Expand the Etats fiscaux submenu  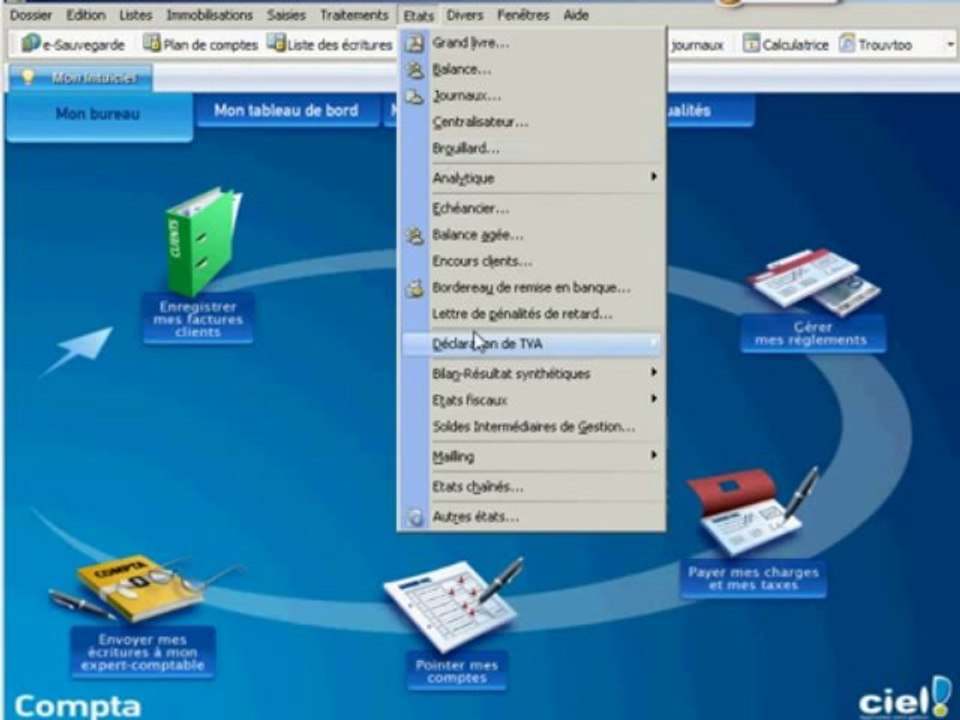(531, 400)
